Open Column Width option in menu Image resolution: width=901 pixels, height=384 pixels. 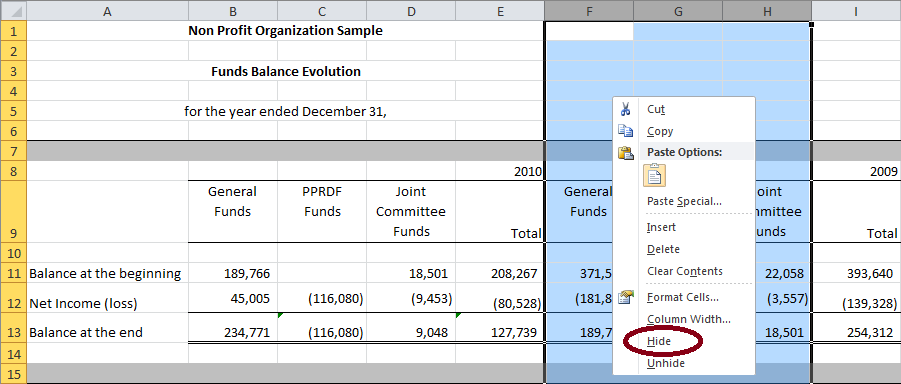click(689, 319)
